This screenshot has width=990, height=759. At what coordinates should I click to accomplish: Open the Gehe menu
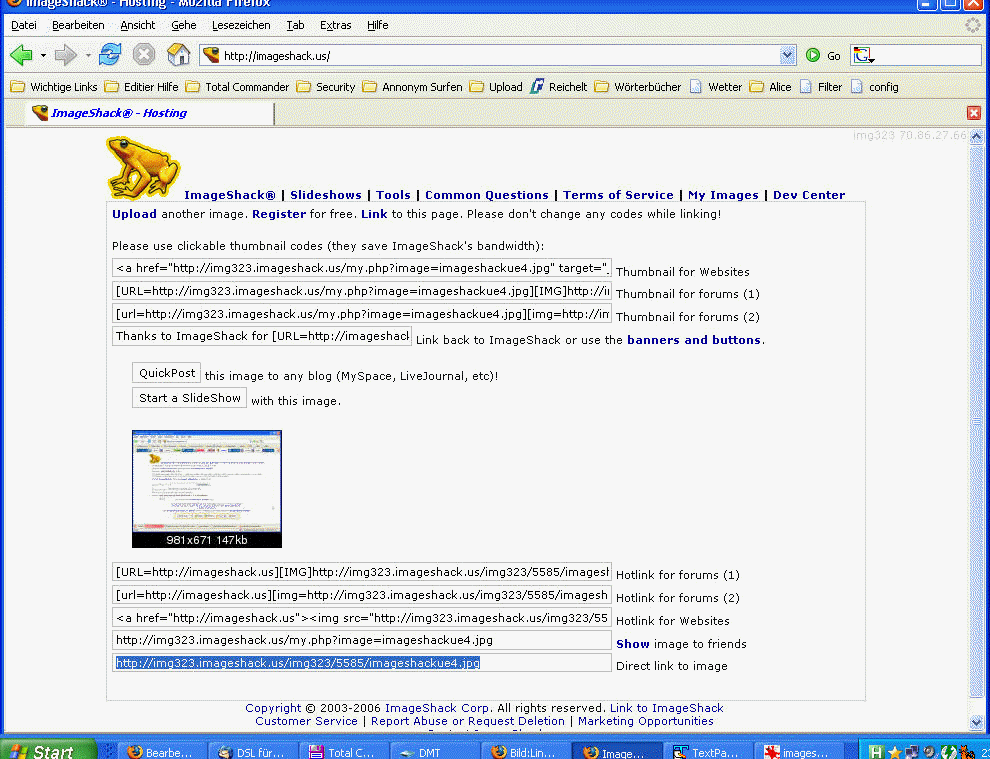pos(184,25)
